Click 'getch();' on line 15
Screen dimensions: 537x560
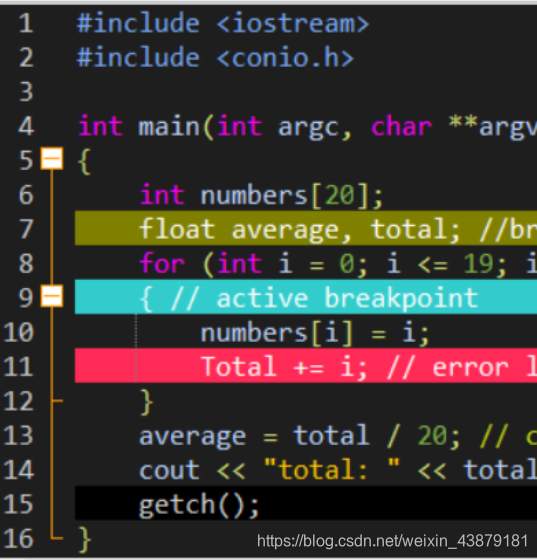click(x=199, y=505)
